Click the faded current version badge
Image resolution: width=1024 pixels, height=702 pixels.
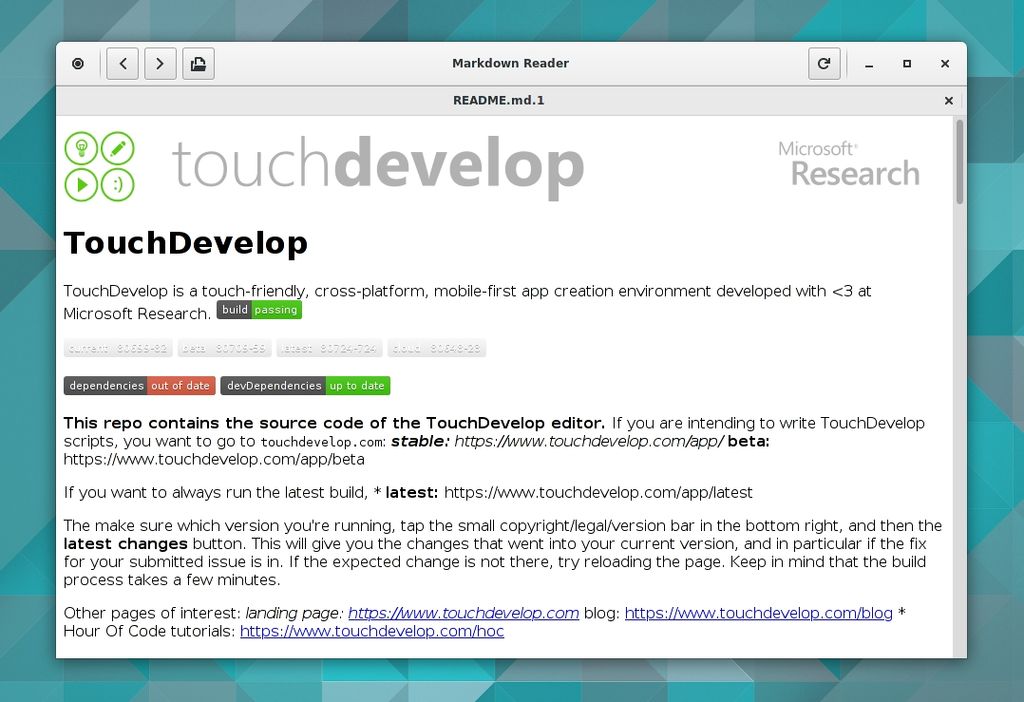(118, 348)
